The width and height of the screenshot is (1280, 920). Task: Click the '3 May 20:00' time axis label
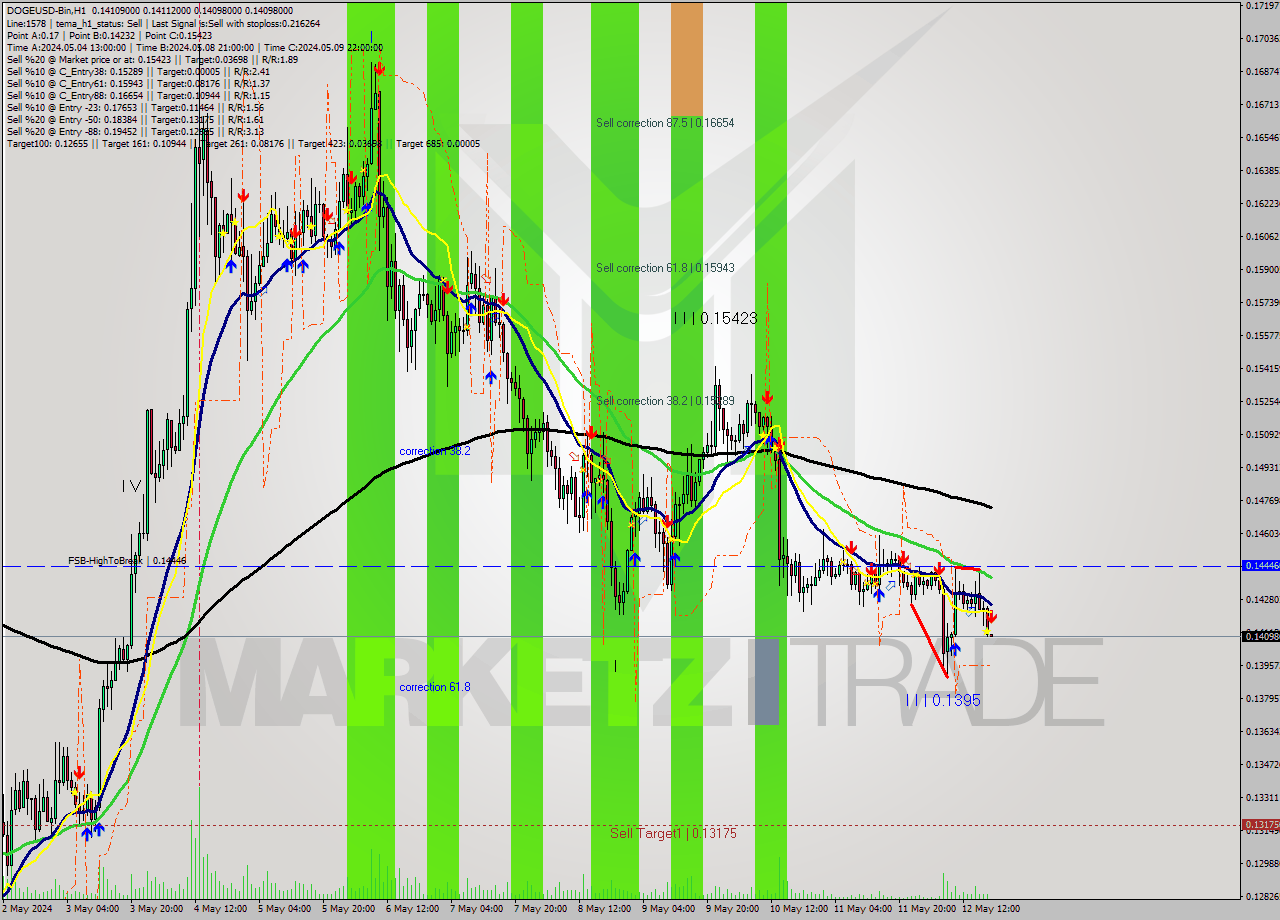(x=155, y=909)
